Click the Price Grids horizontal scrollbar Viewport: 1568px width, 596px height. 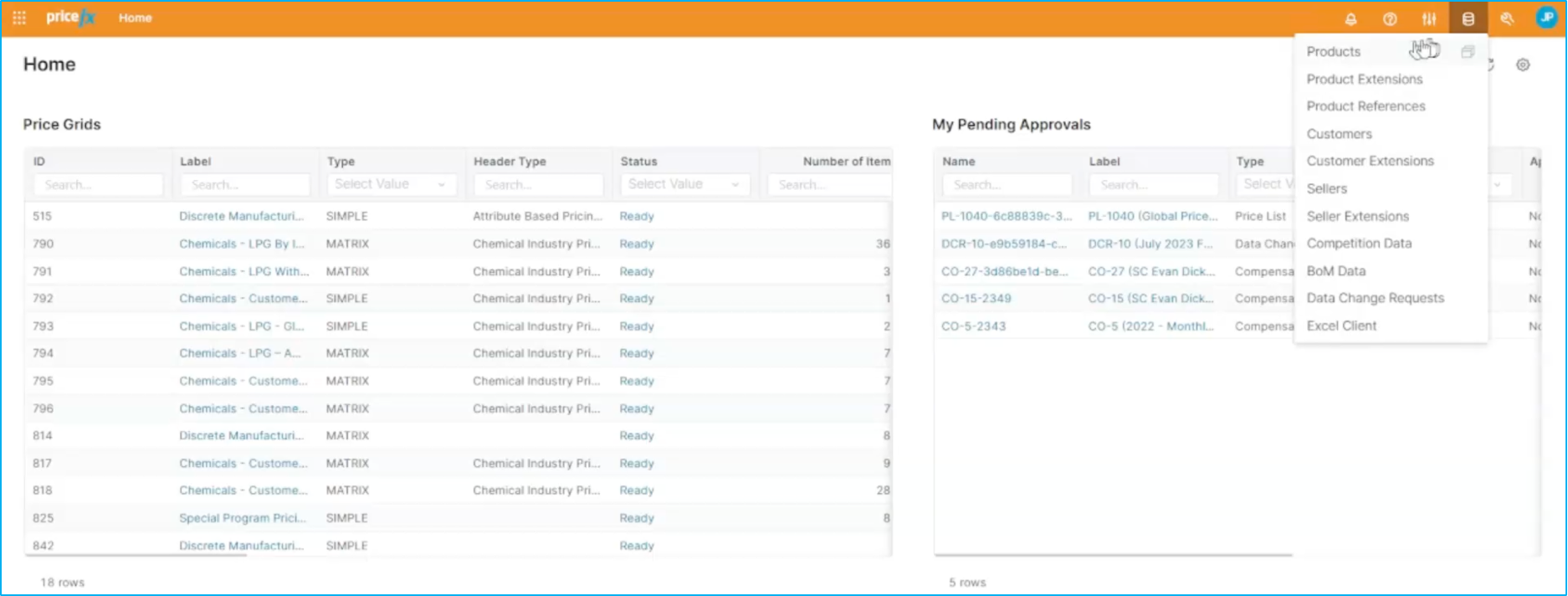tap(136, 555)
